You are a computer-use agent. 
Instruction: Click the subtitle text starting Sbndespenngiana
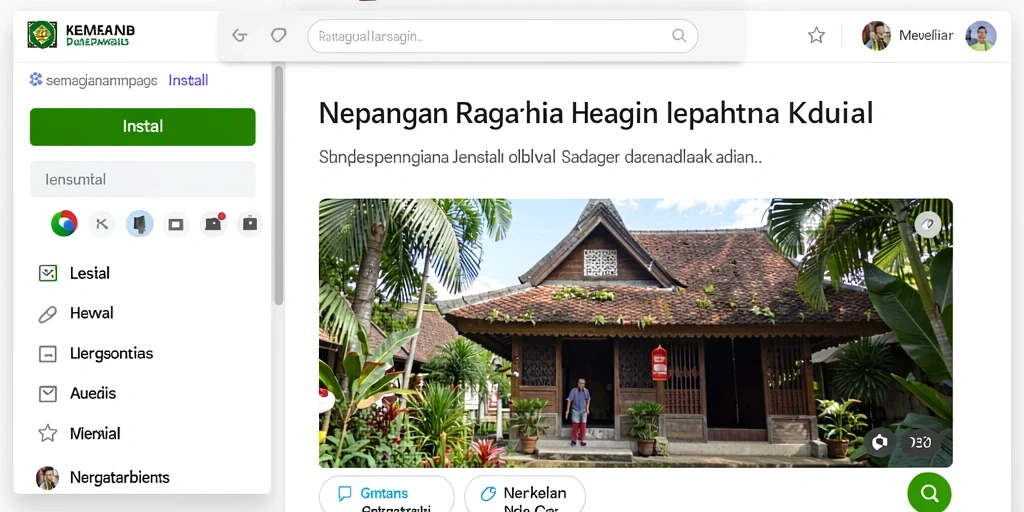pyautogui.click(x=541, y=157)
